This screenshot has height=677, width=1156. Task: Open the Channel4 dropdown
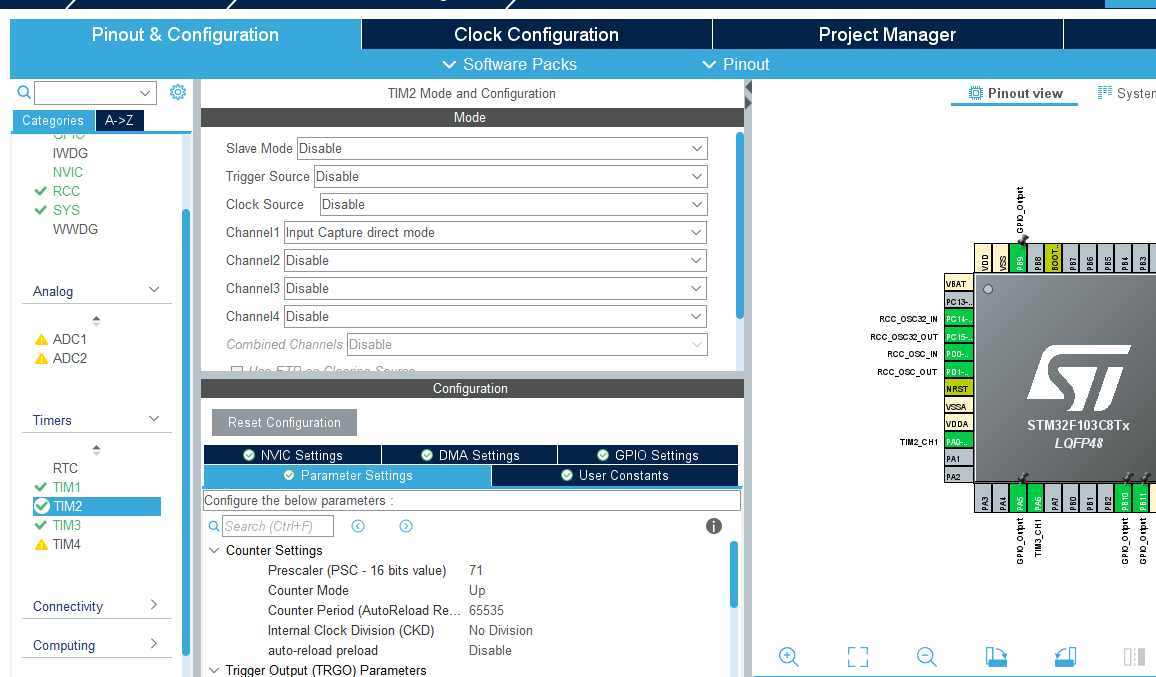495,316
